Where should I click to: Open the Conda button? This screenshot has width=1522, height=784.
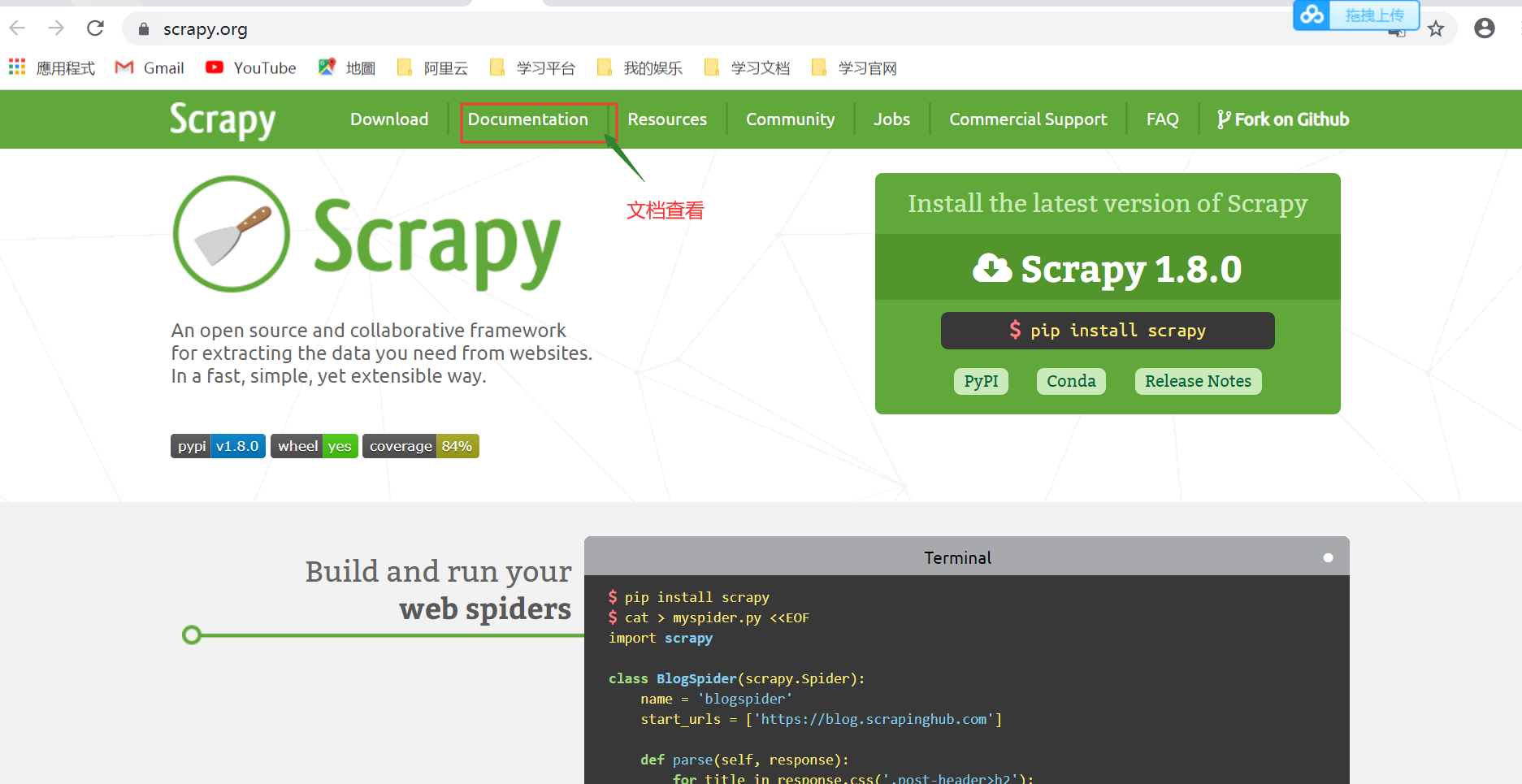[1071, 381]
